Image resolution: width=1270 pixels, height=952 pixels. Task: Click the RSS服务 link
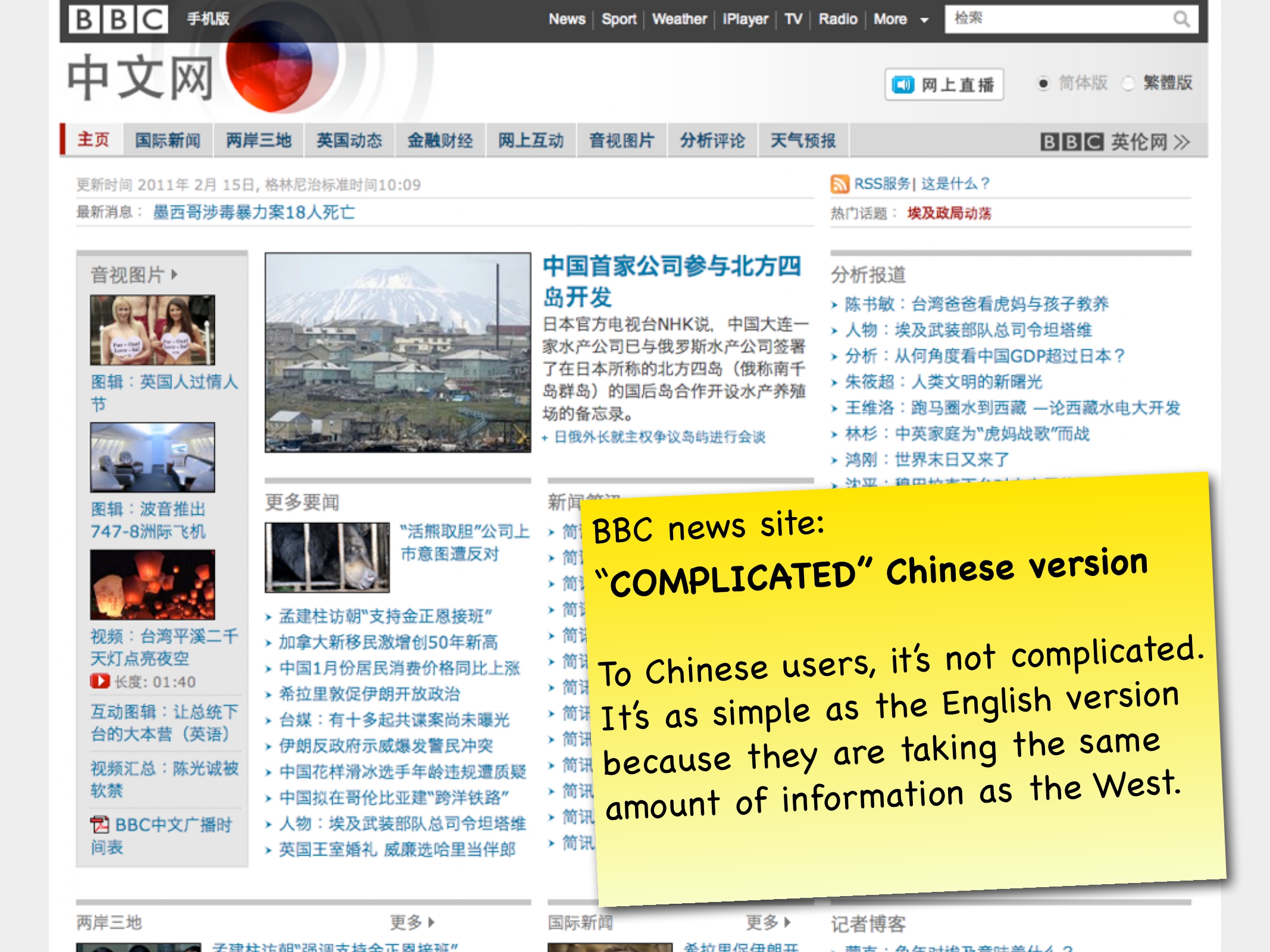(x=882, y=184)
